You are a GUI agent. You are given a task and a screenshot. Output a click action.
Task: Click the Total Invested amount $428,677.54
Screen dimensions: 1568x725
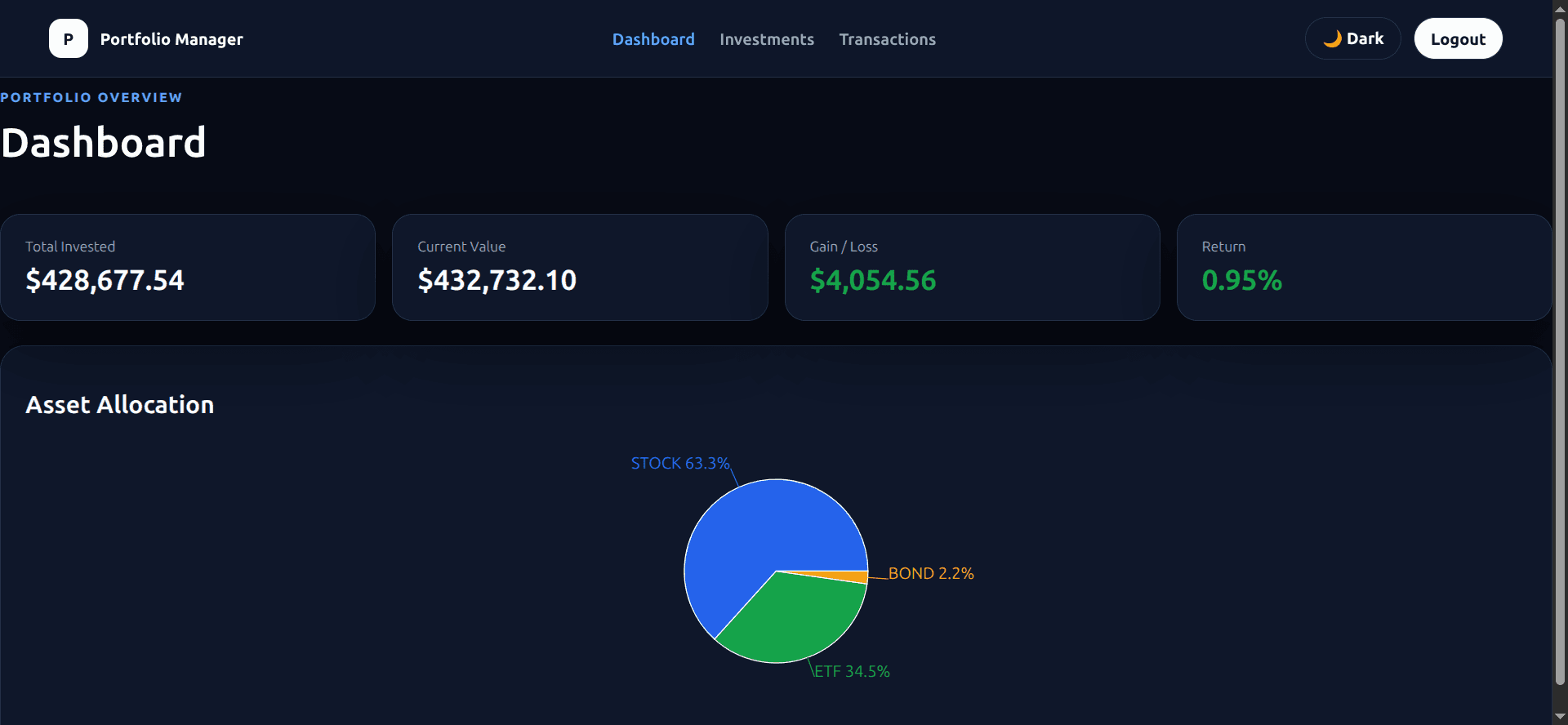[105, 280]
